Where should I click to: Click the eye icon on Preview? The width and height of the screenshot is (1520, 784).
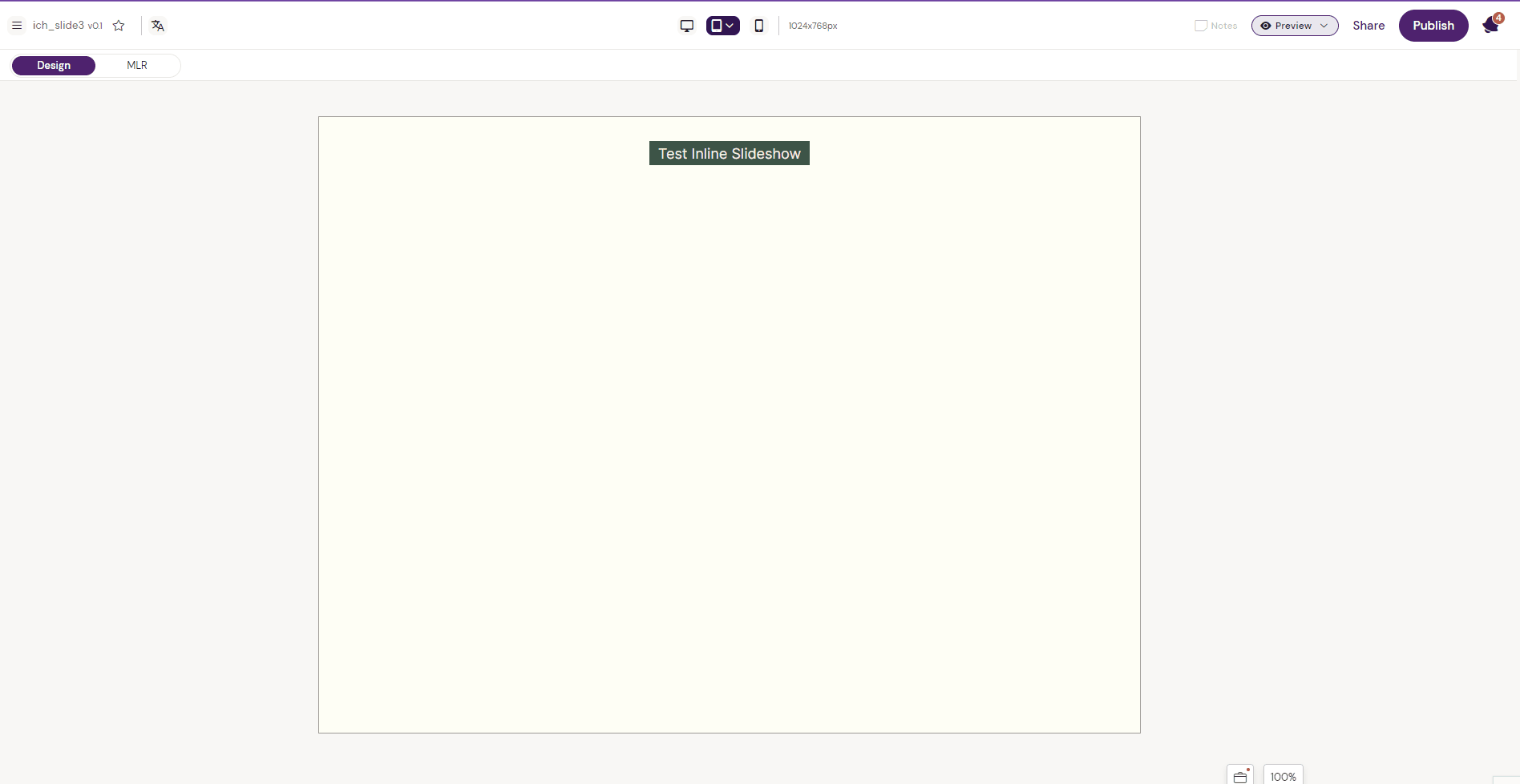1265,25
